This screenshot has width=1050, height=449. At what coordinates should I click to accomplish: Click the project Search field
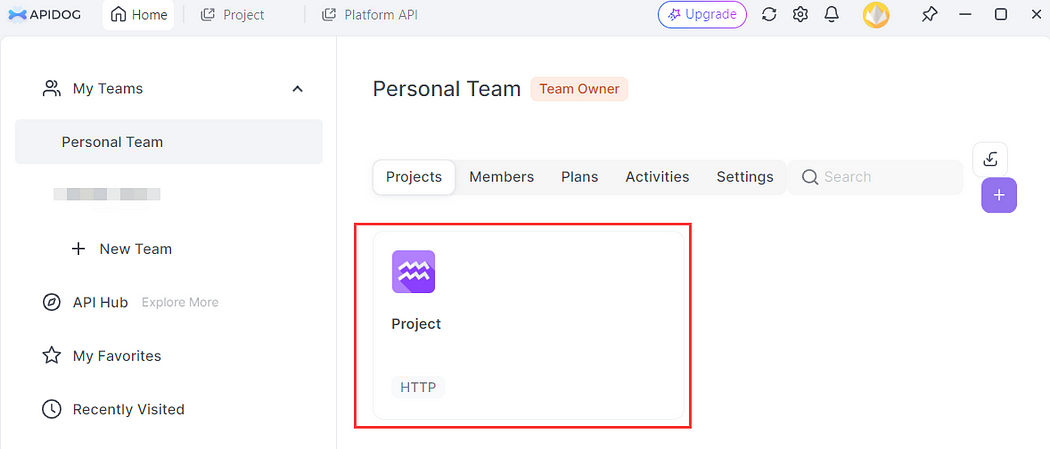(875, 177)
